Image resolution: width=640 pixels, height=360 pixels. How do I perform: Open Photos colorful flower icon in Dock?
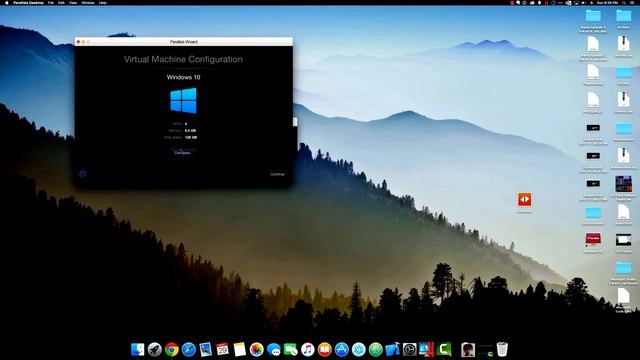[257, 350]
